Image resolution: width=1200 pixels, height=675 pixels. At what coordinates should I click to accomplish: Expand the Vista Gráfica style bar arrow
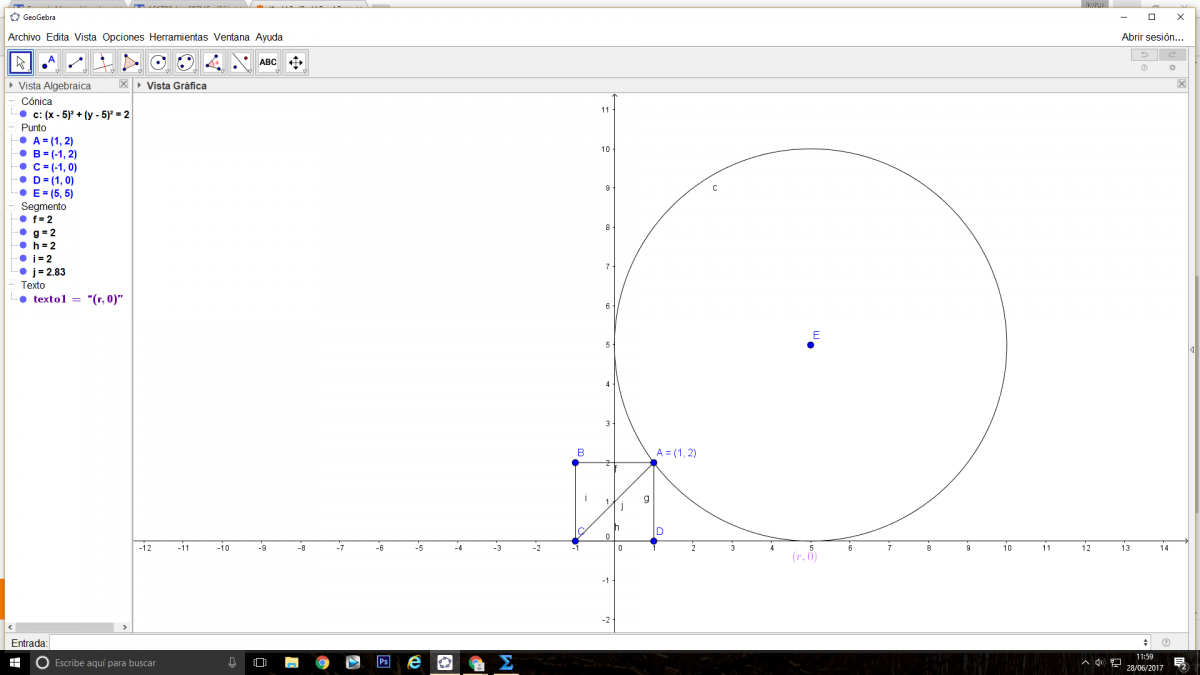coord(139,86)
